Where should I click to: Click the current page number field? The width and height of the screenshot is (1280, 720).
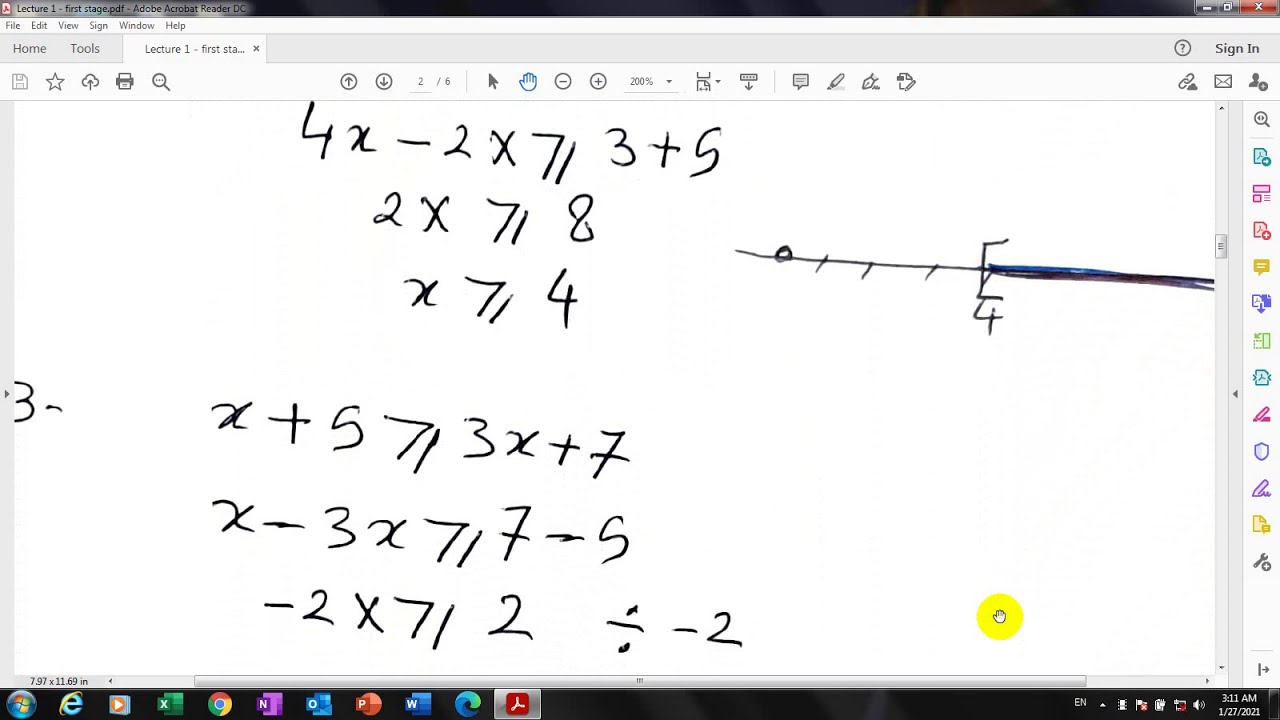coord(420,82)
